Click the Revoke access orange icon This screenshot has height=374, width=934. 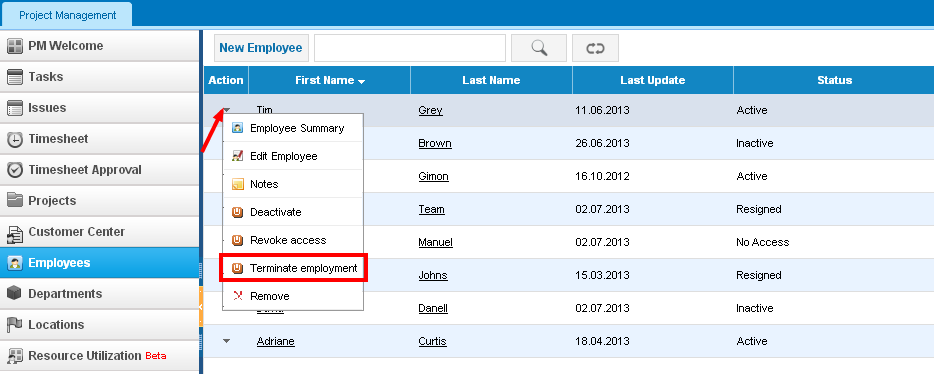pos(238,240)
